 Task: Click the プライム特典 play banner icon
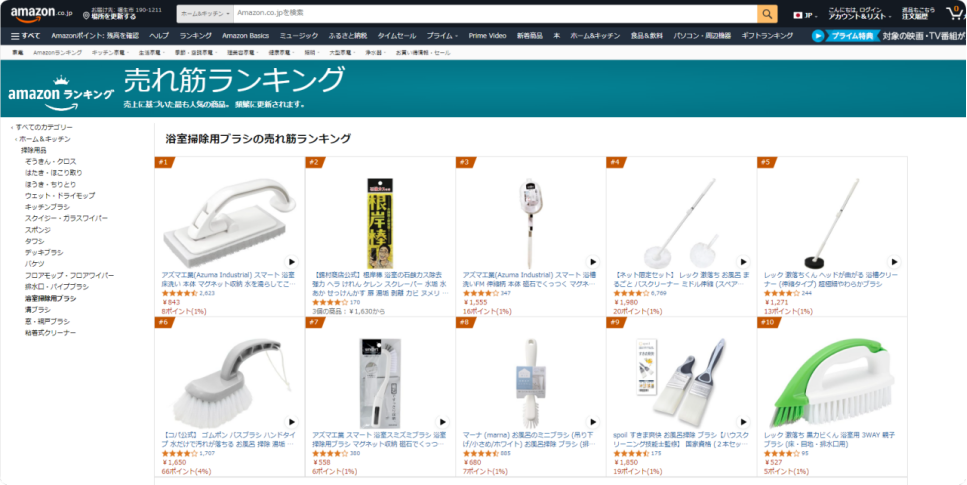tap(818, 36)
